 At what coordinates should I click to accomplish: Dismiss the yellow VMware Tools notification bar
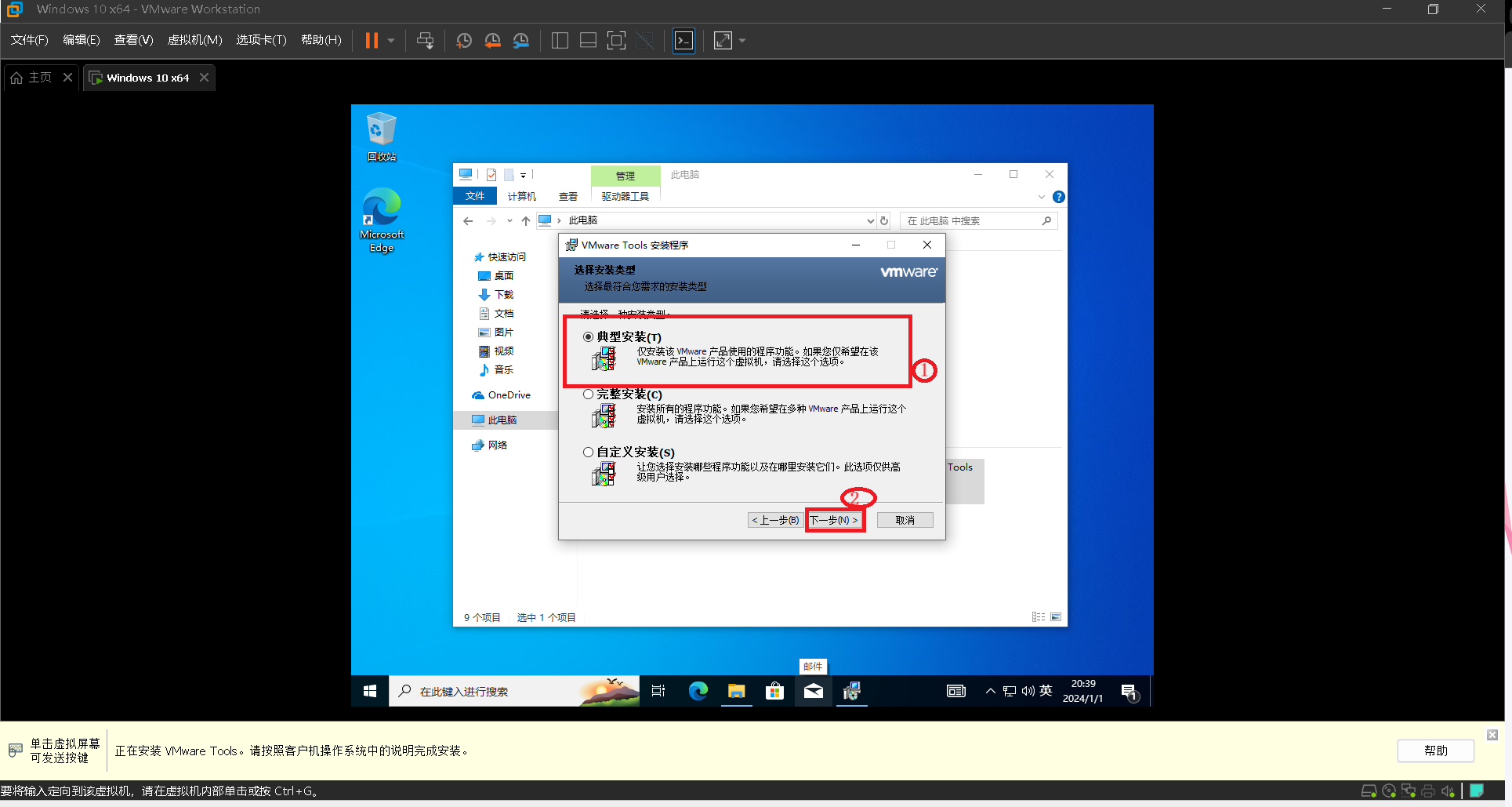(x=1492, y=735)
